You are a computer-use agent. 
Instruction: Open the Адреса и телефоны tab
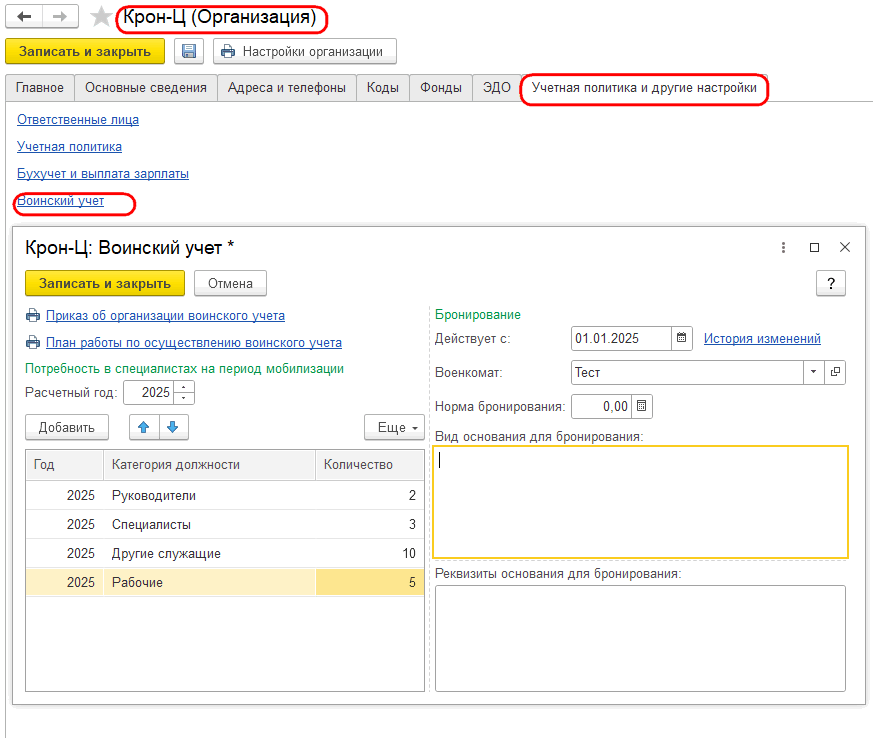[287, 88]
